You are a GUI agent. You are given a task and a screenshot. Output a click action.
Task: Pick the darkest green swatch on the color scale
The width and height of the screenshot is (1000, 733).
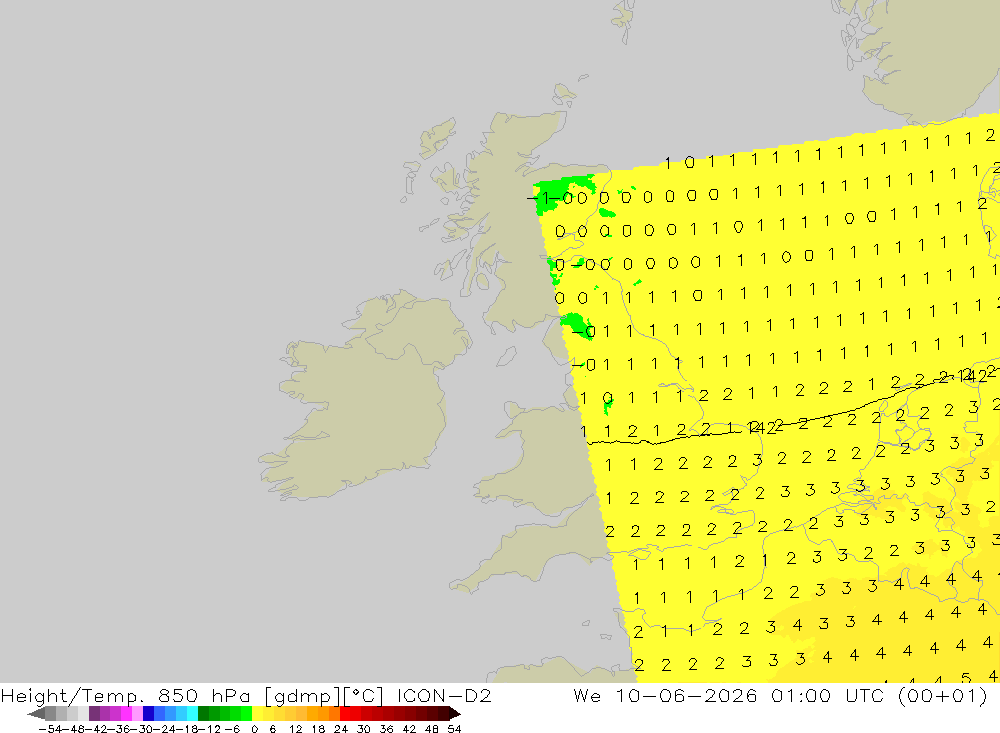click(x=203, y=714)
